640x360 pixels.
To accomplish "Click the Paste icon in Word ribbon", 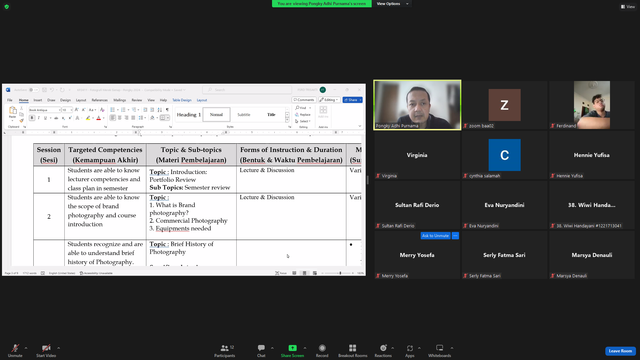I will 13,111.
